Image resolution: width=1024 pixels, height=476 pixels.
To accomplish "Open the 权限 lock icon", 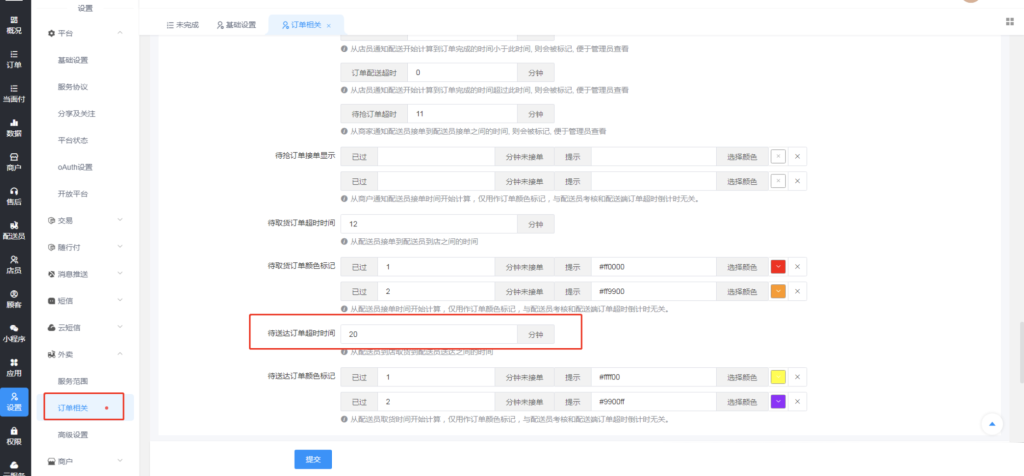I will (x=14, y=434).
